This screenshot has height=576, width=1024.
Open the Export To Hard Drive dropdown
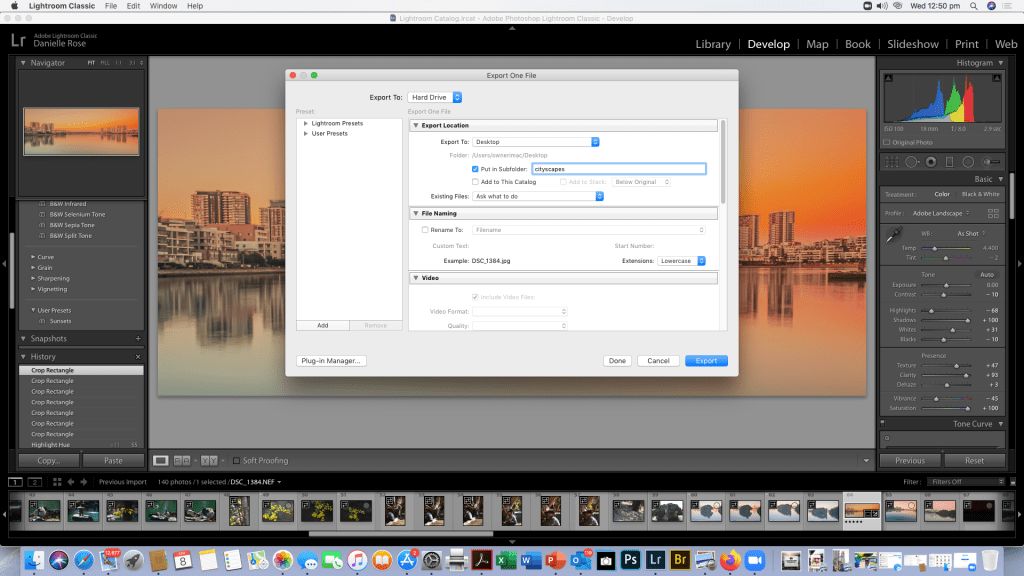click(435, 97)
